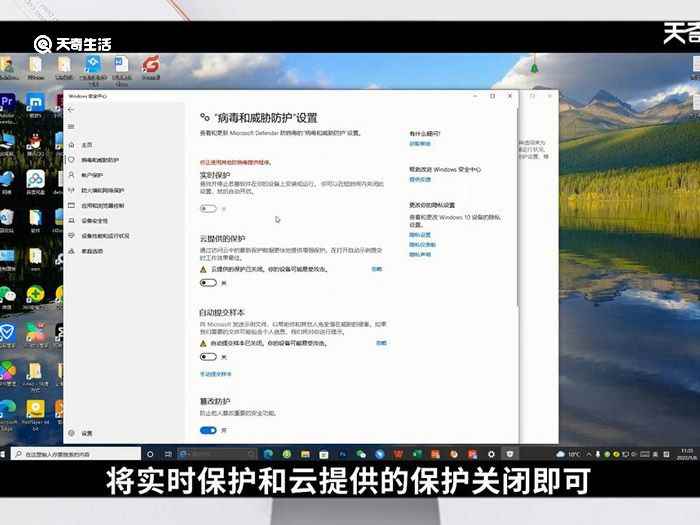
Task: Dismiss (忽略) the automatic sample submission warning
Action: [x=381, y=343]
